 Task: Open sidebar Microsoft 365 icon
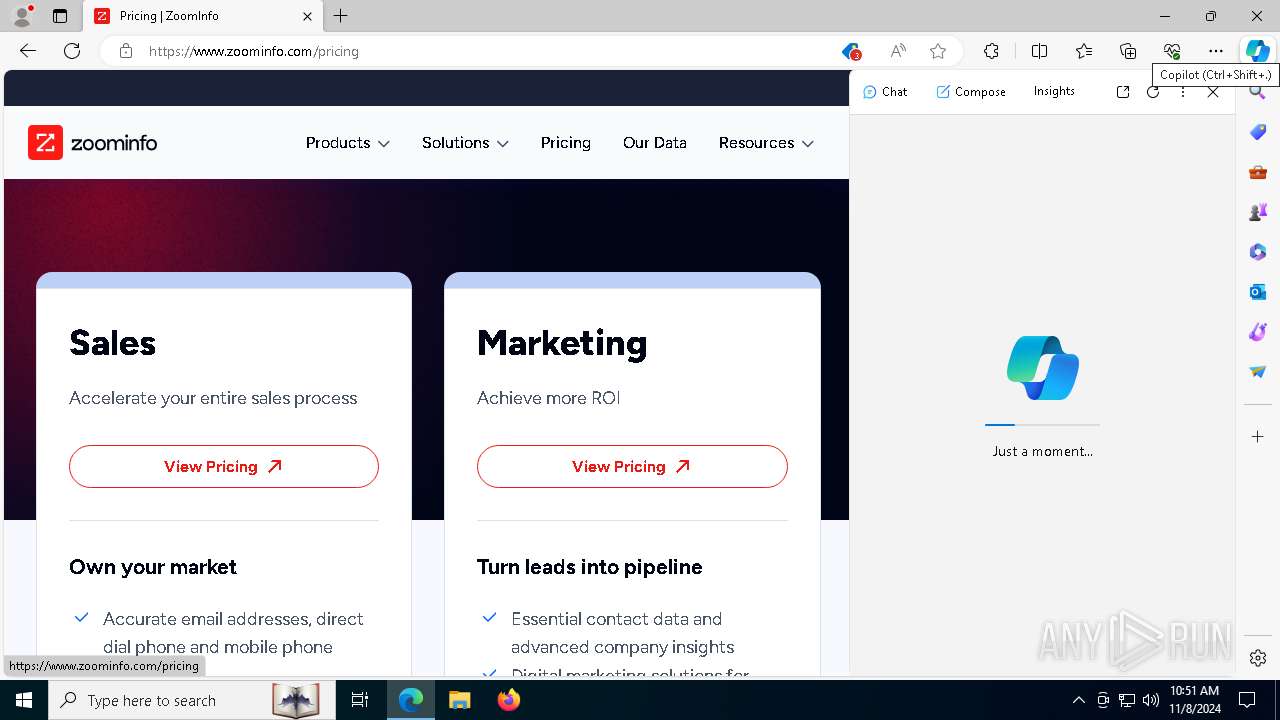coord(1258,252)
